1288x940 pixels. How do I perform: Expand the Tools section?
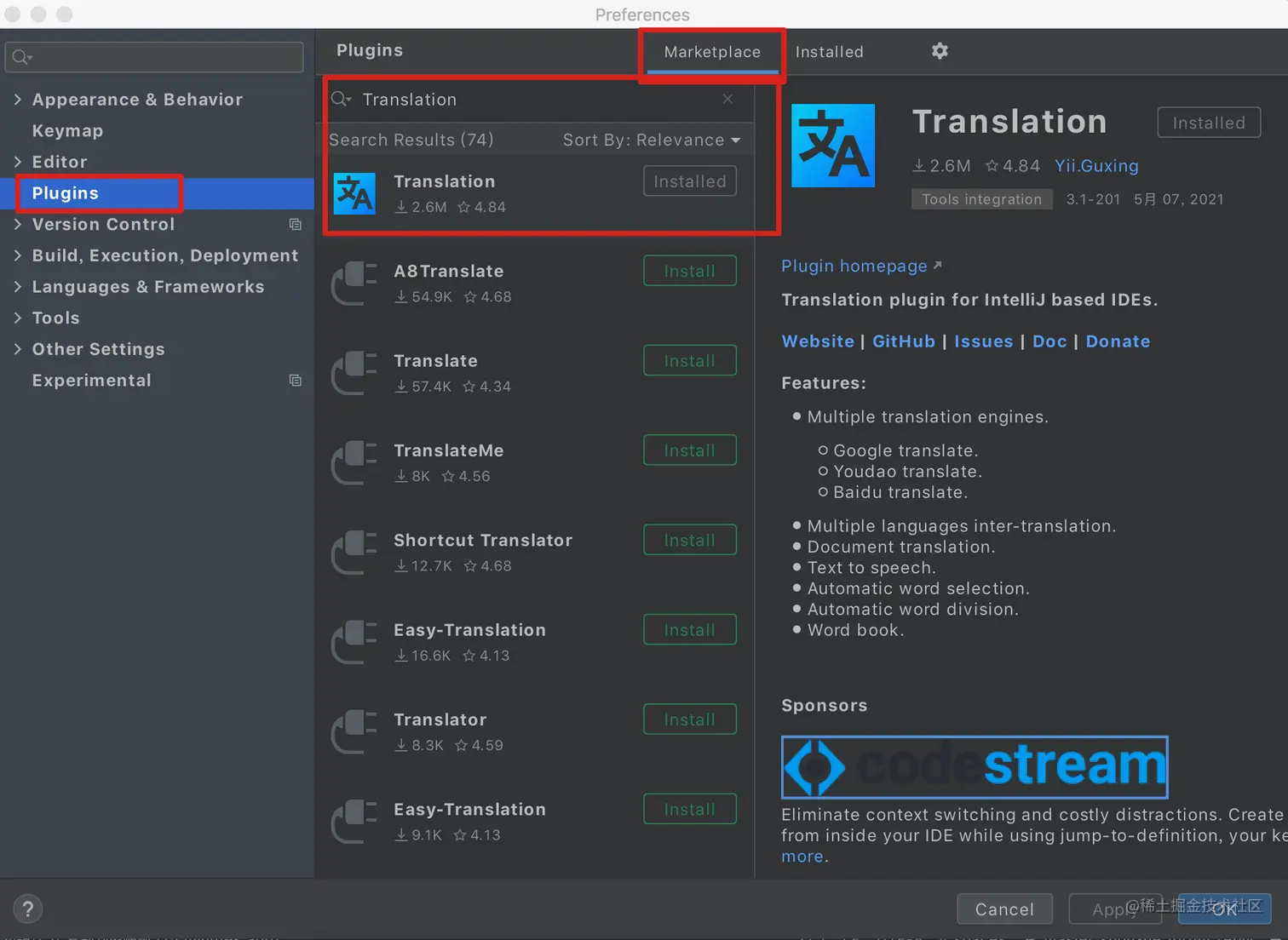coord(19,318)
